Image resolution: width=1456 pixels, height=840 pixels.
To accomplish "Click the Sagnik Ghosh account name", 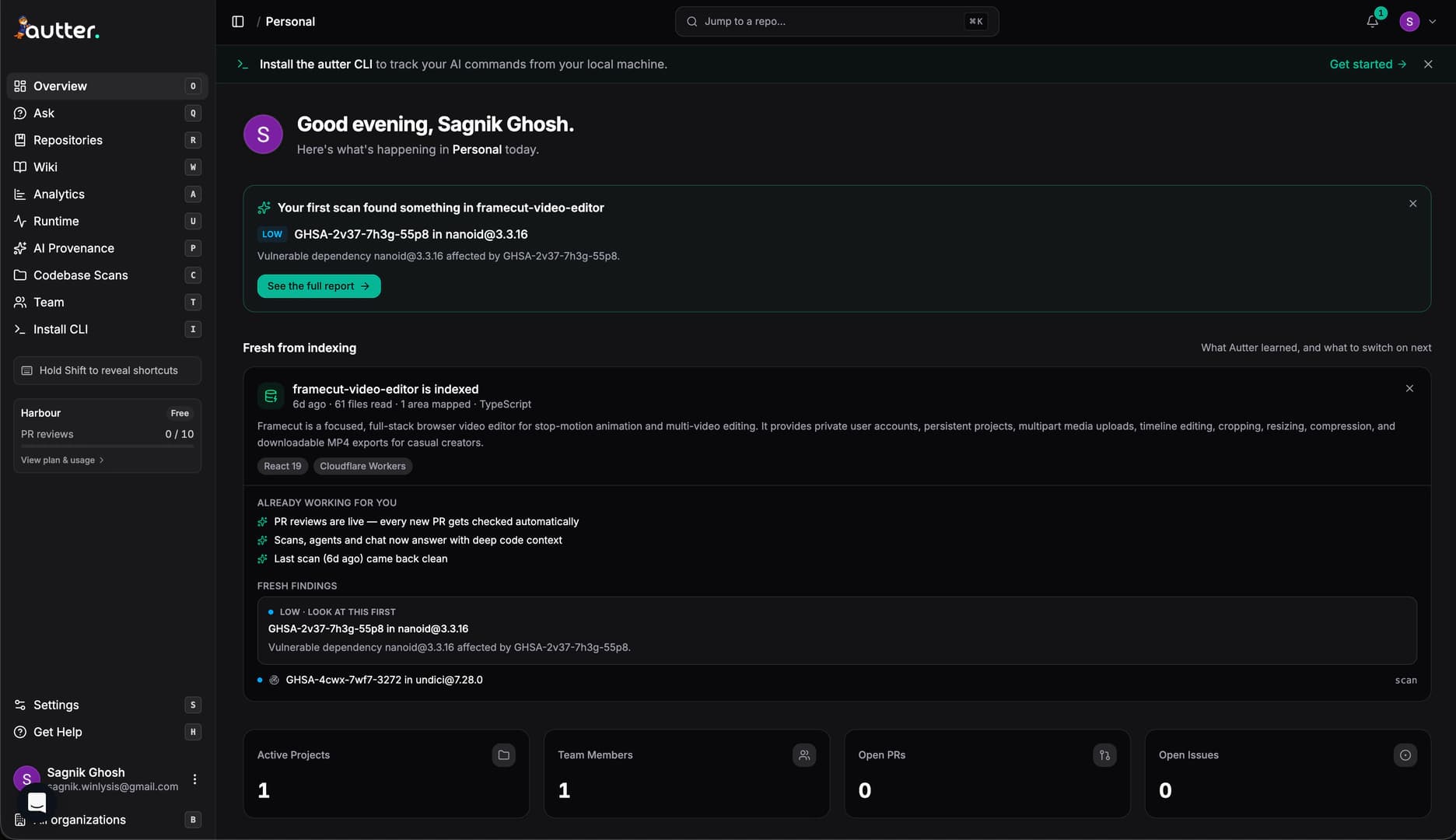I will (x=86, y=772).
